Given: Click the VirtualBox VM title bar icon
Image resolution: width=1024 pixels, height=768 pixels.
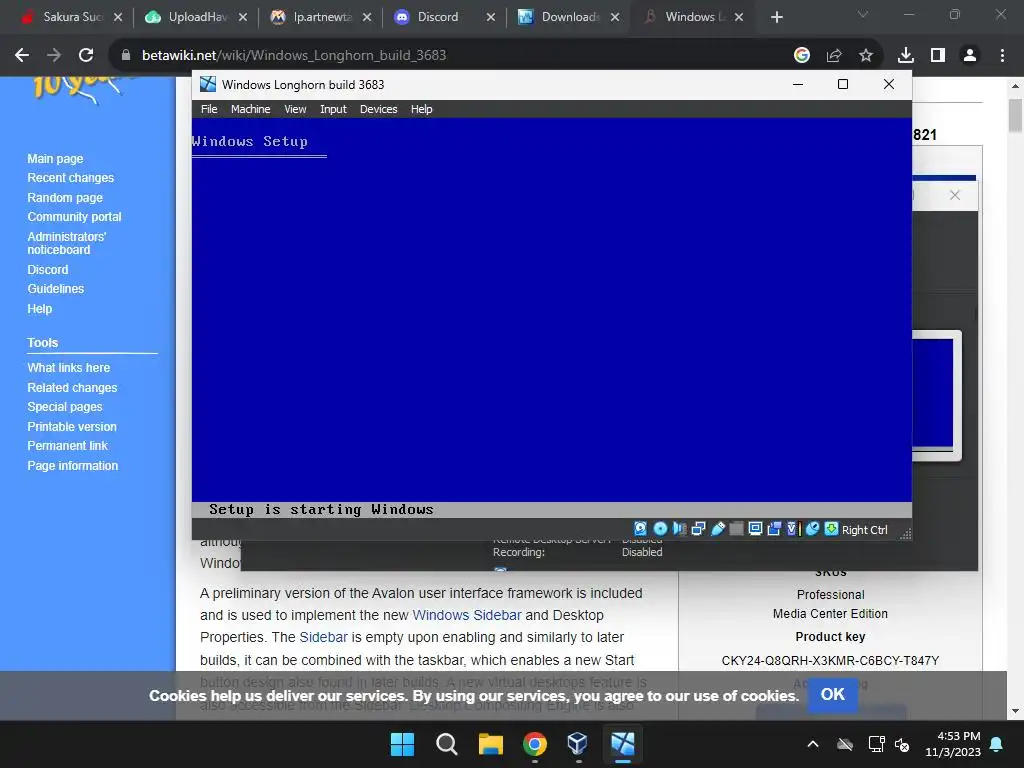Looking at the screenshot, I should click(x=208, y=84).
